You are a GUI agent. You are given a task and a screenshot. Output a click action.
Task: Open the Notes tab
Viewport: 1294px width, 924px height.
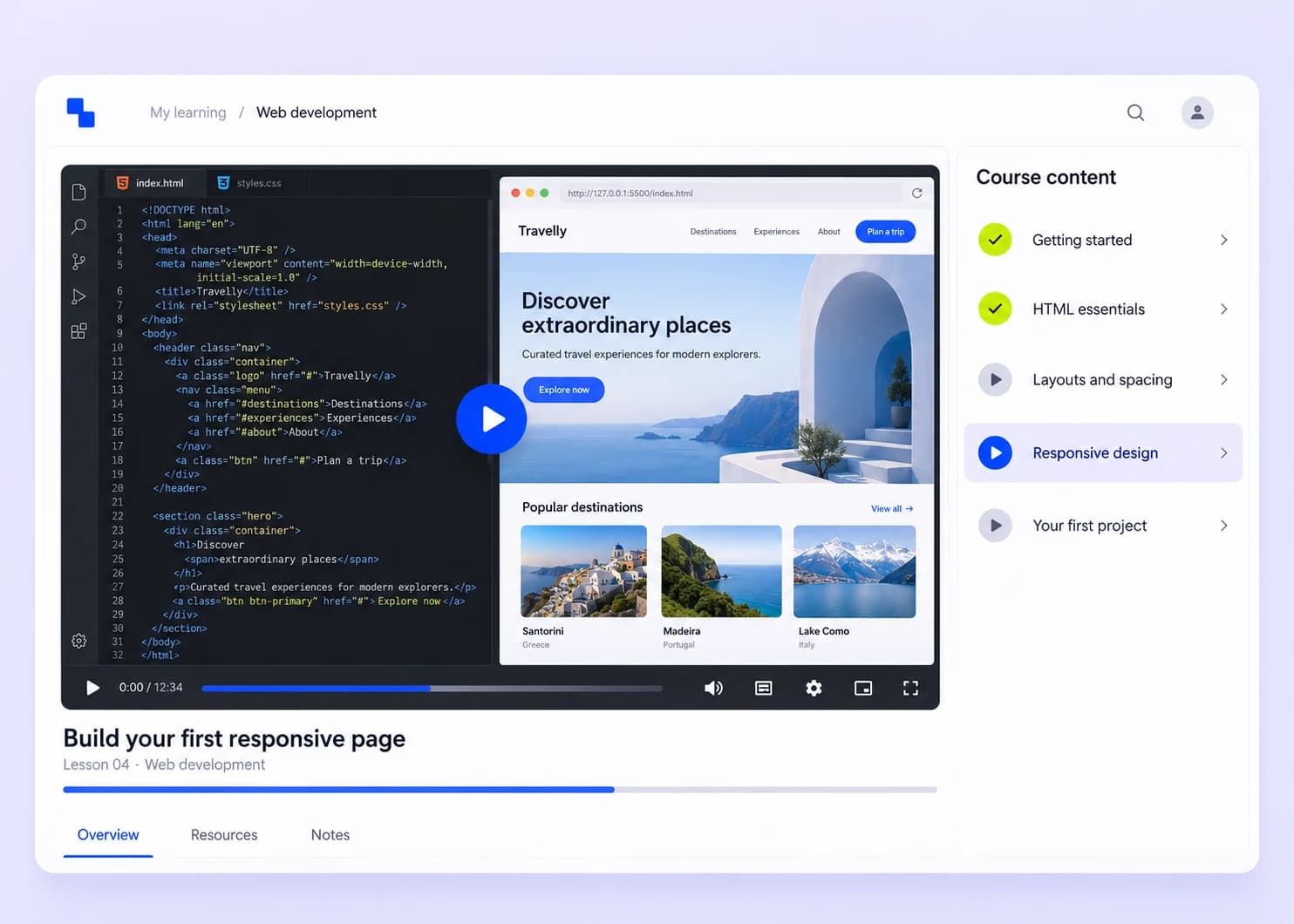pyautogui.click(x=330, y=834)
